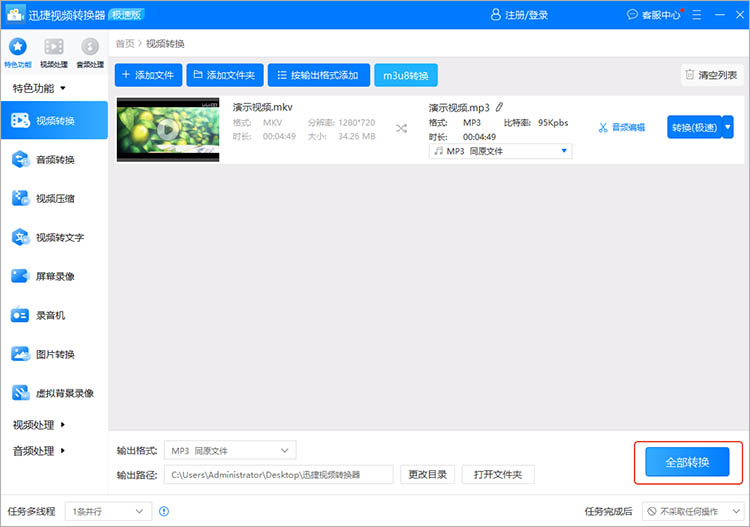Open the 输出格式 dropdown
This screenshot has width=750, height=527.
pos(230,450)
